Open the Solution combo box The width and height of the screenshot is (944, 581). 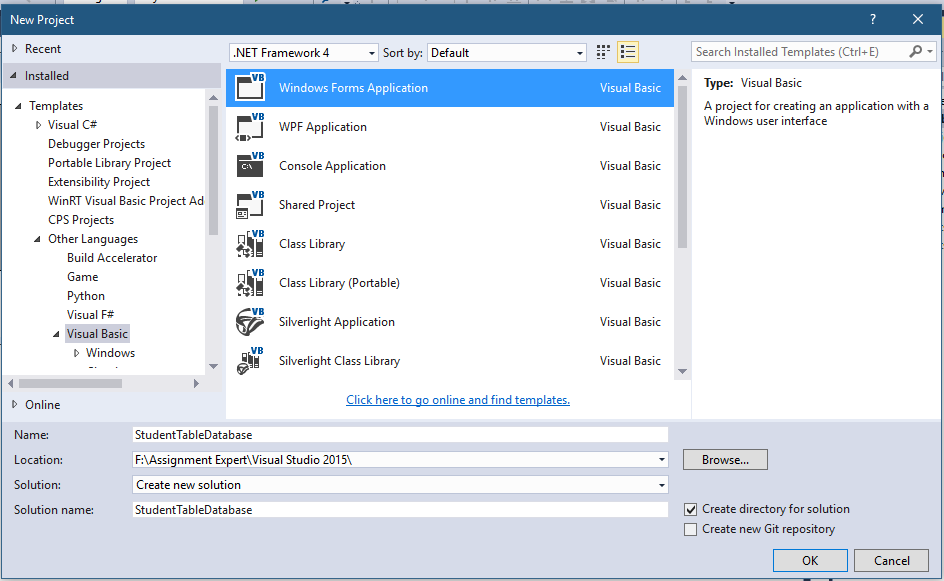pyautogui.click(x=400, y=485)
